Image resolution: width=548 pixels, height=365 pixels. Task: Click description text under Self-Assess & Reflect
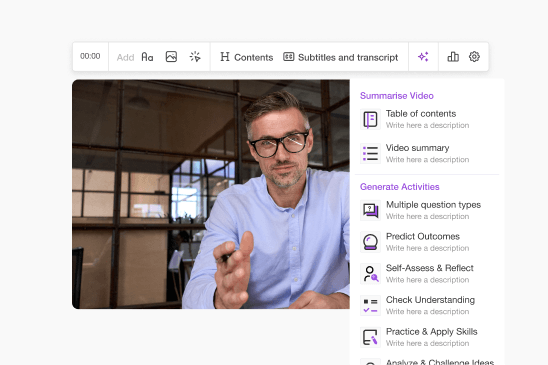click(x=427, y=280)
